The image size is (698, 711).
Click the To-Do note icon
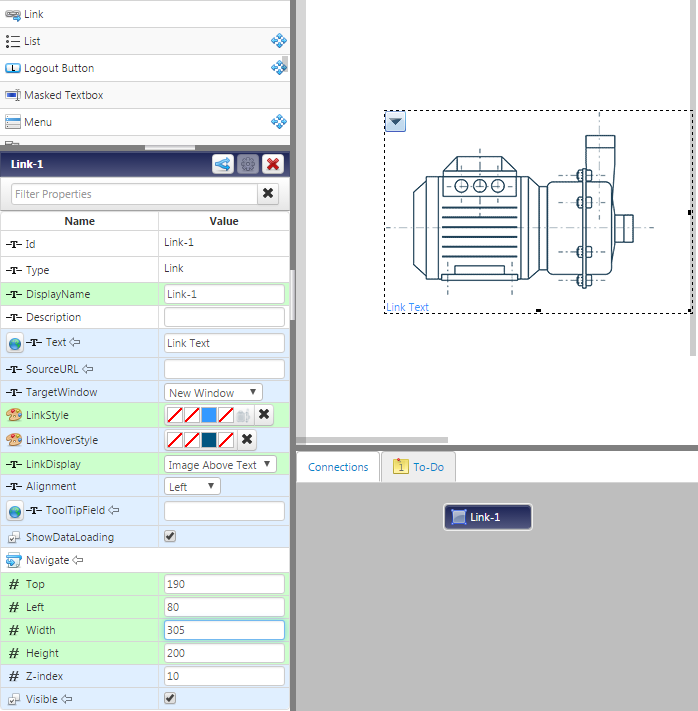(400, 466)
